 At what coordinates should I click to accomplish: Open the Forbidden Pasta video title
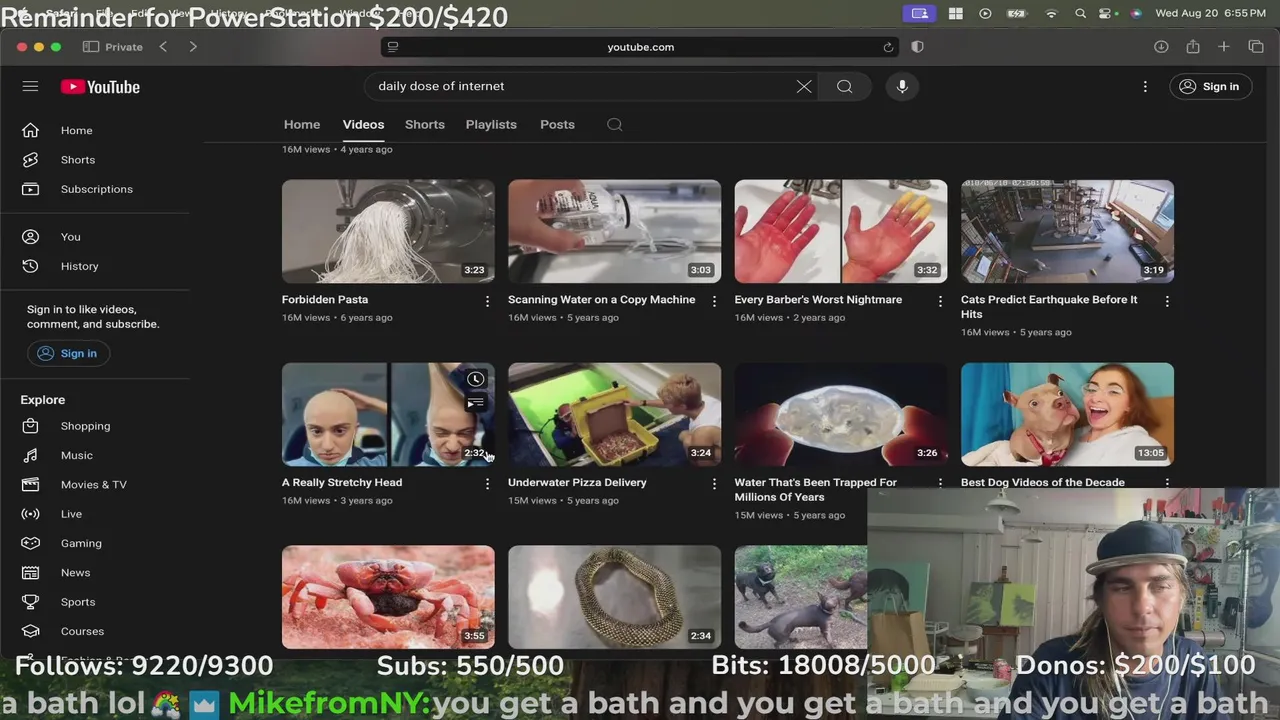pos(325,300)
